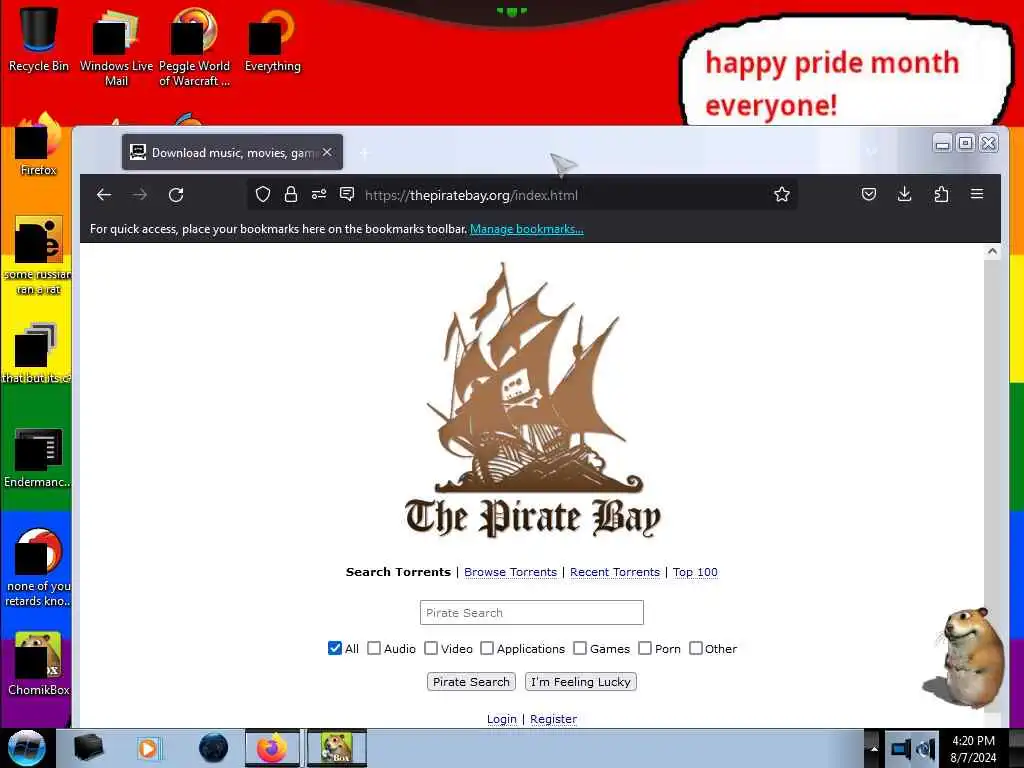This screenshot has width=1024, height=768.
Task: Expand the list all tabs chevron
Action: point(872,152)
